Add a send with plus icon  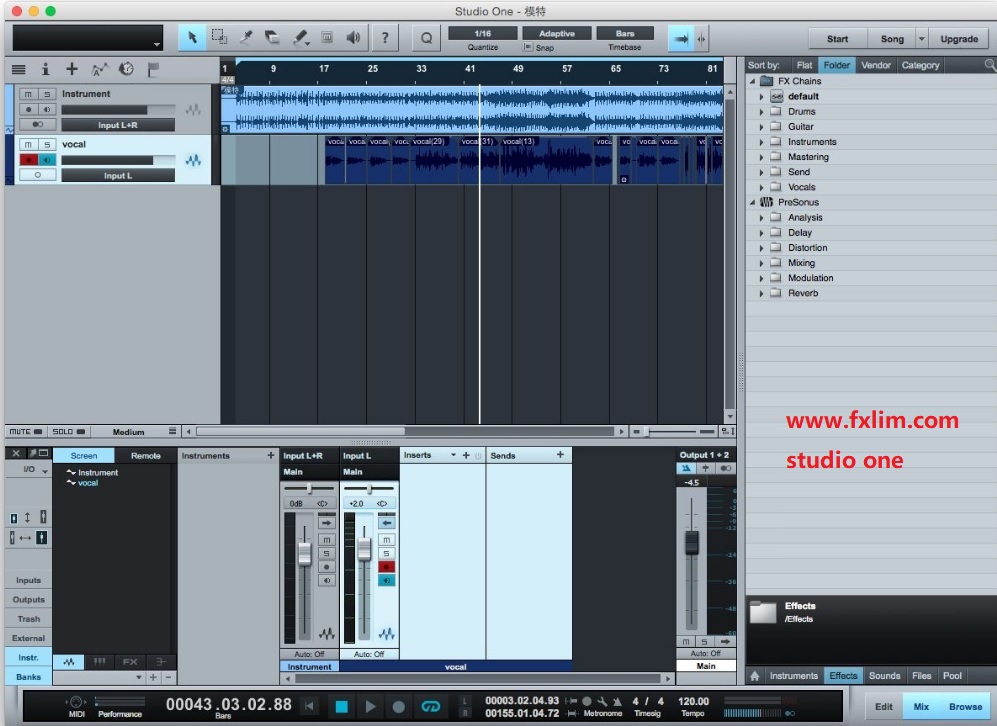[560, 455]
